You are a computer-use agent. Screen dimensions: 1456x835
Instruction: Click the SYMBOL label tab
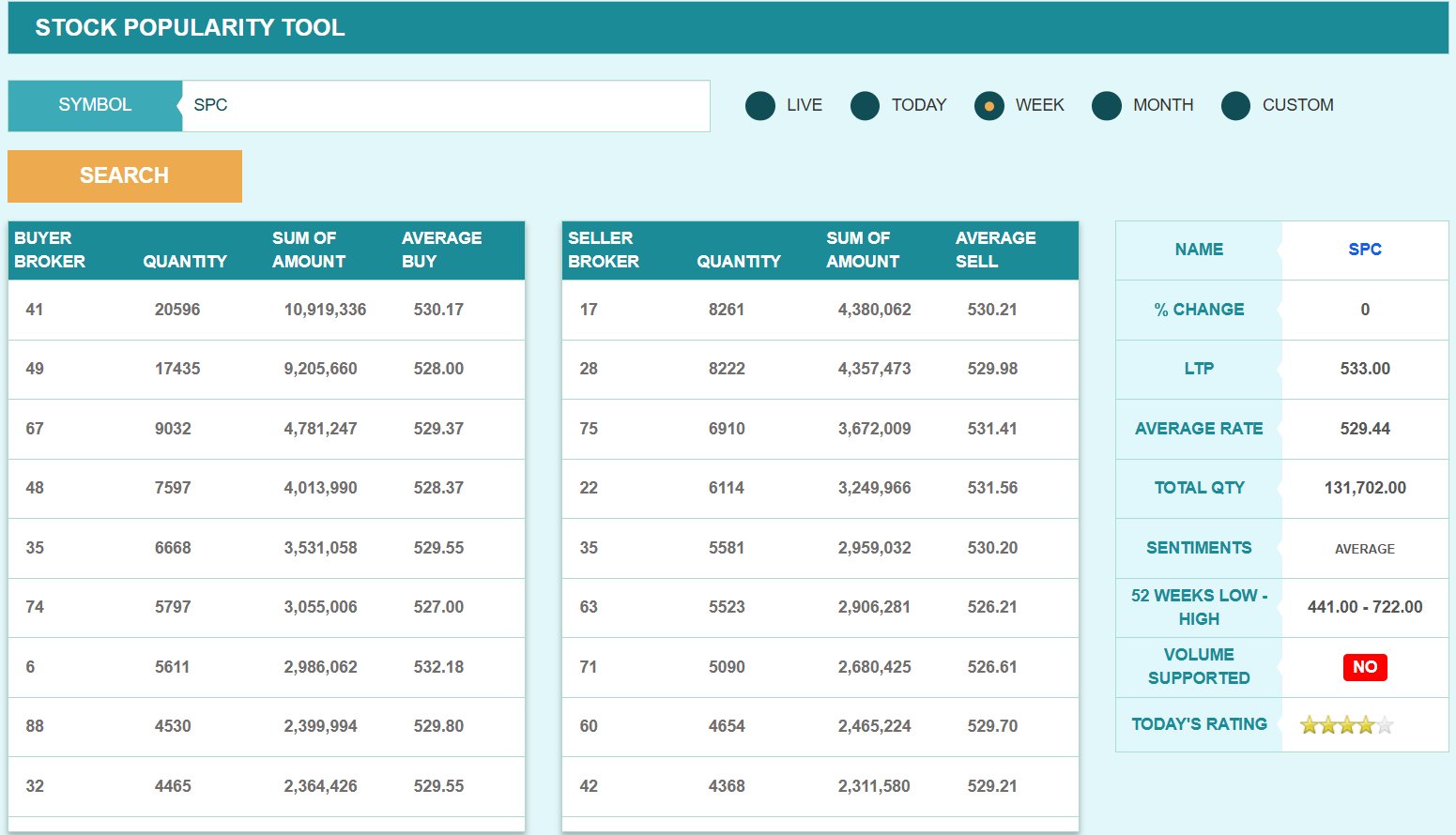tap(95, 106)
